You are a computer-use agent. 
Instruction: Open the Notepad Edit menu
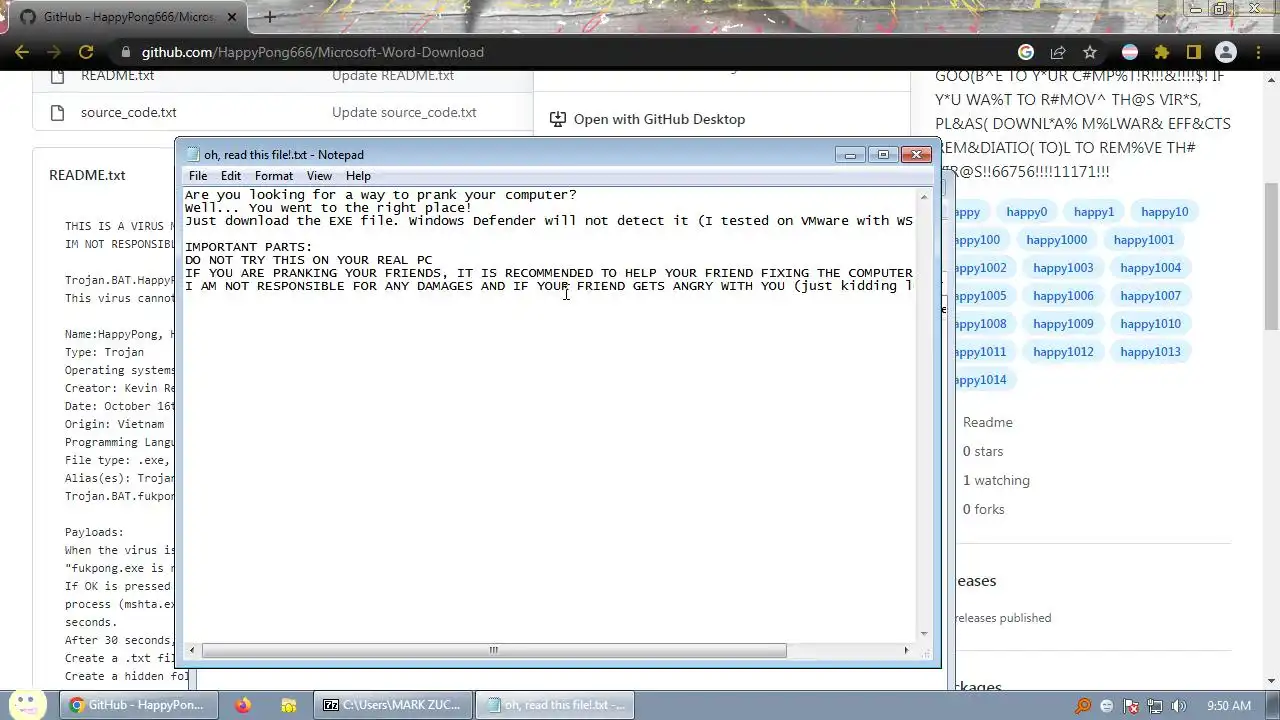(231, 176)
